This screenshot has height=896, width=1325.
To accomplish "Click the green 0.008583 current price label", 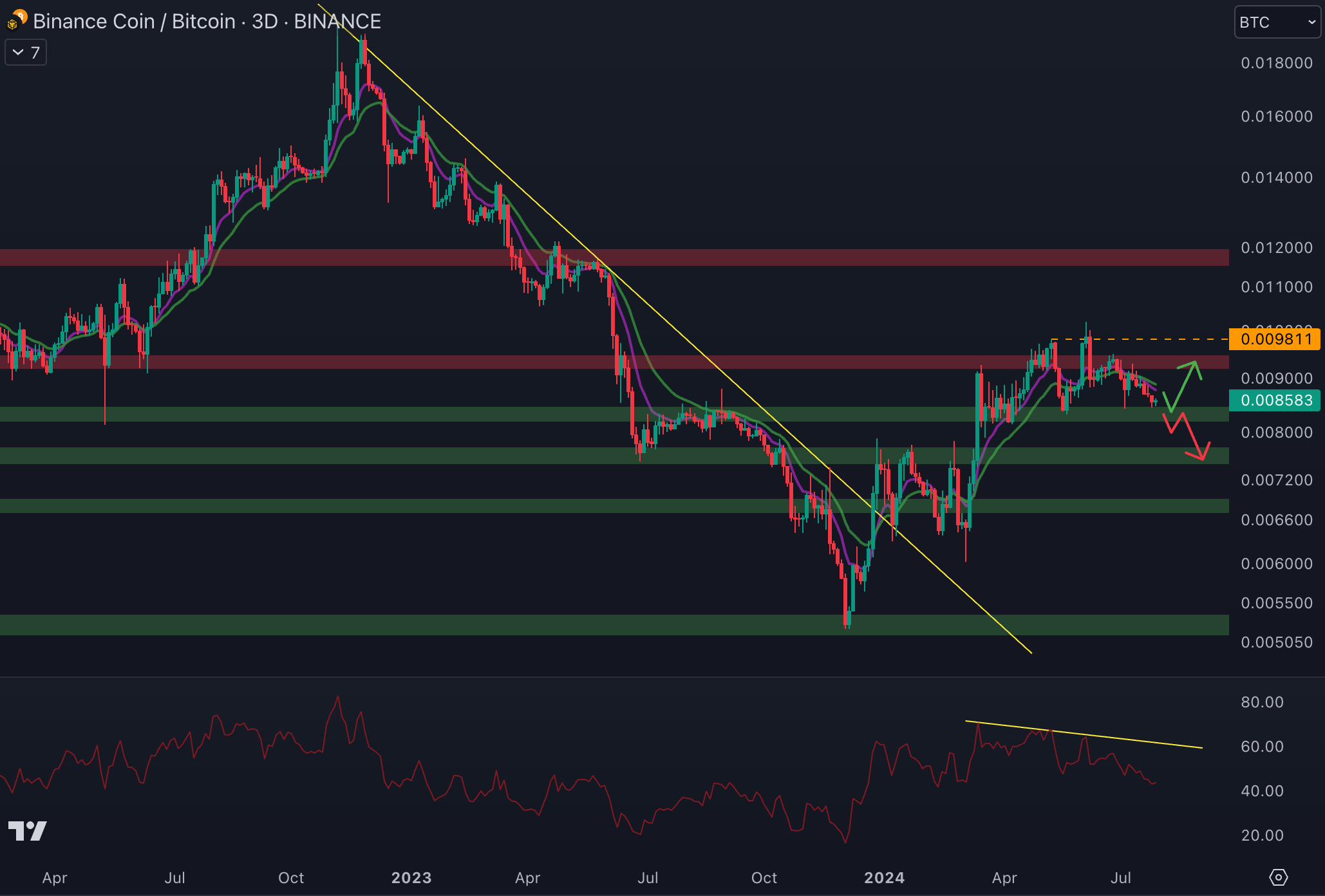I will tap(1275, 400).
